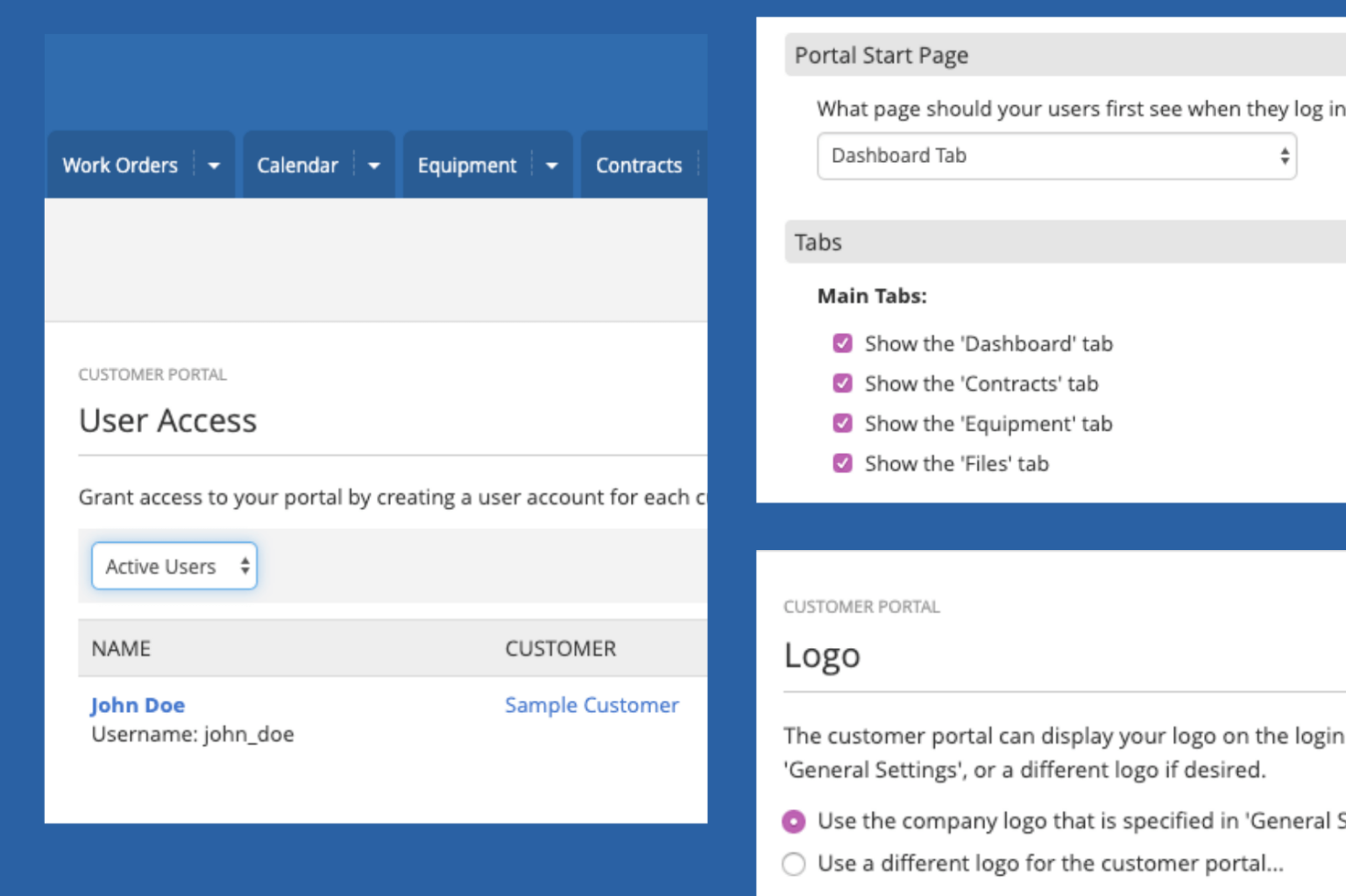Open John Doe's user profile

(x=138, y=705)
